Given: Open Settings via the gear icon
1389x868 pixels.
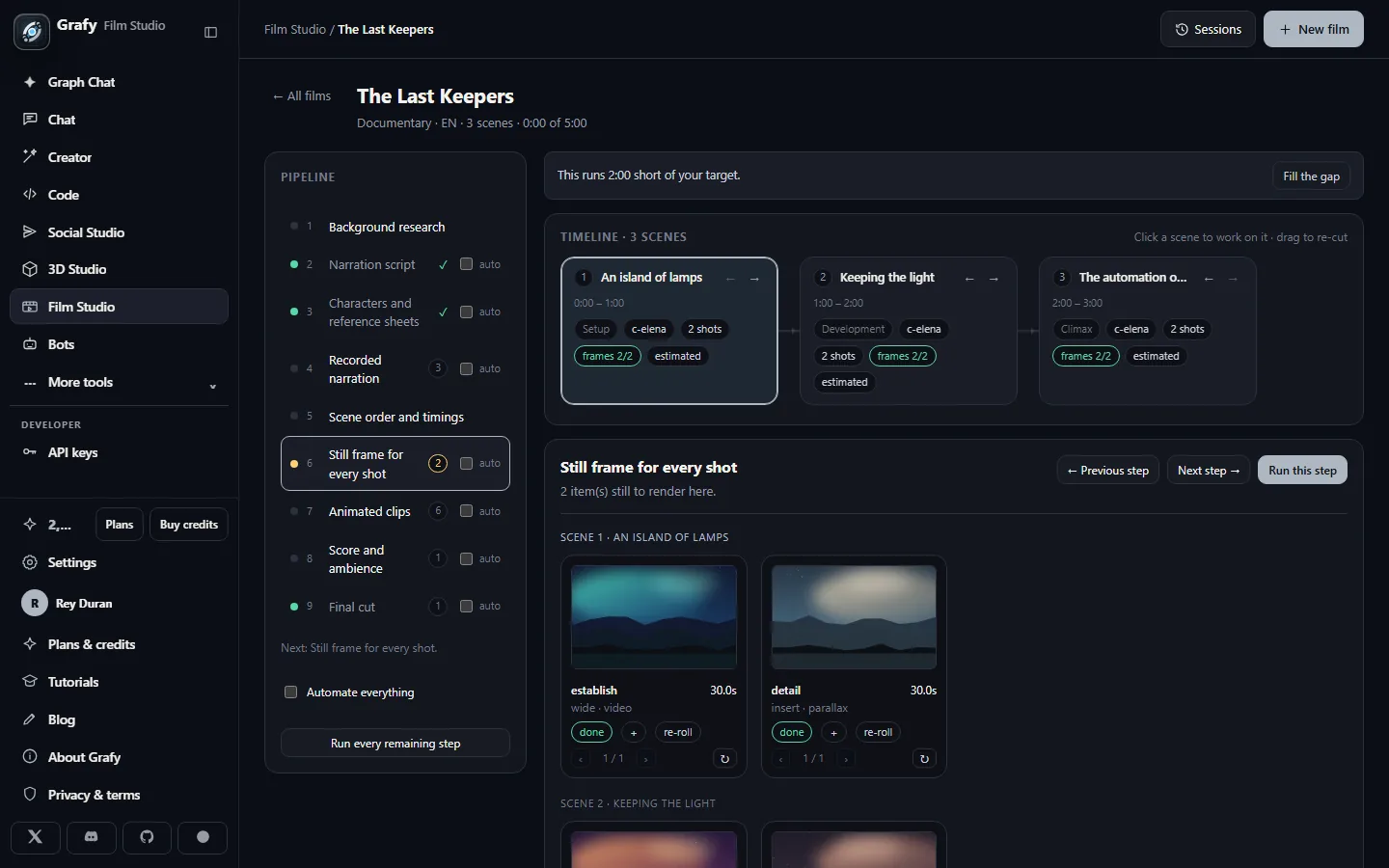Looking at the screenshot, I should coord(30,562).
